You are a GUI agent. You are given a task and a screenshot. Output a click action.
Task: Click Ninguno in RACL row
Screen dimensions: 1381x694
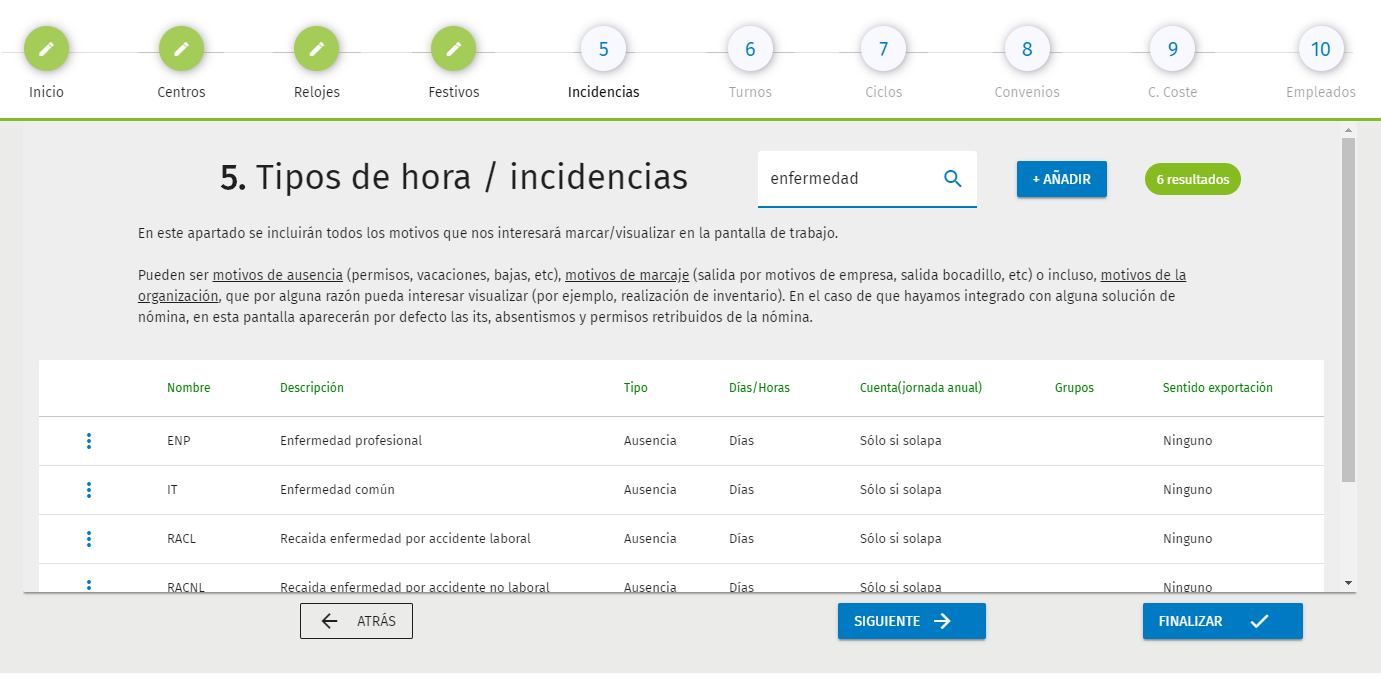pos(1187,539)
